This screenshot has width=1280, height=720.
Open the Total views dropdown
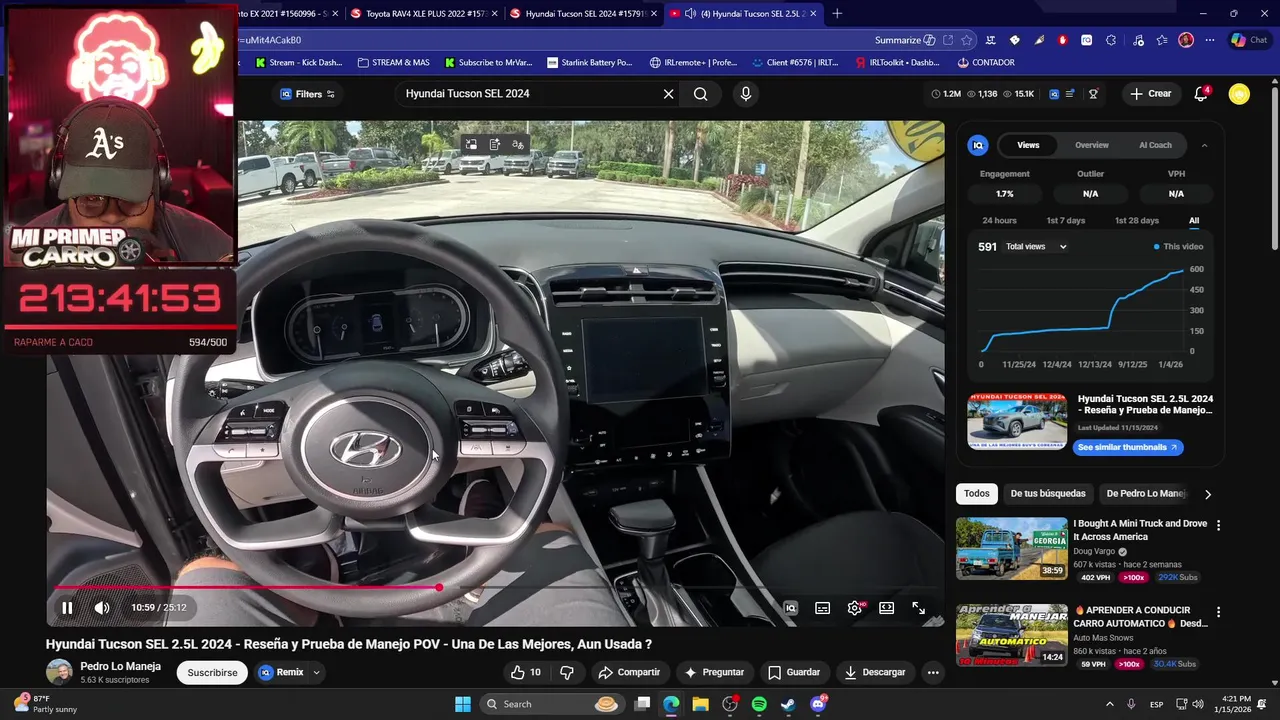point(1036,247)
